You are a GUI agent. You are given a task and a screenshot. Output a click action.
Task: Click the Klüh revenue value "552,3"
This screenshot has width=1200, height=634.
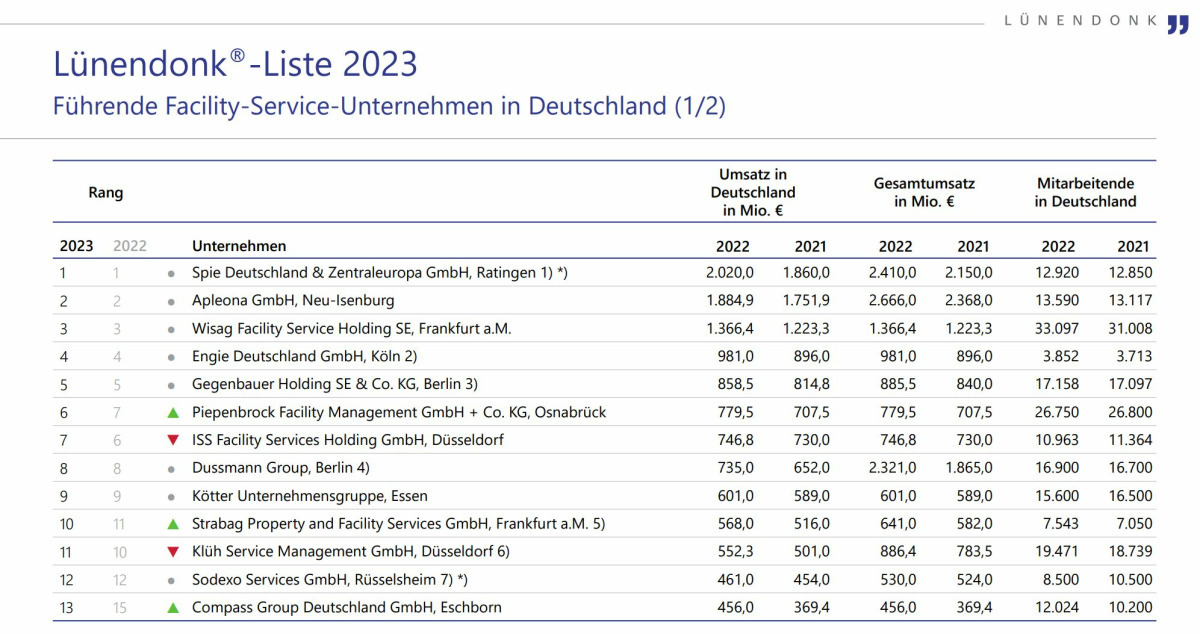point(735,552)
